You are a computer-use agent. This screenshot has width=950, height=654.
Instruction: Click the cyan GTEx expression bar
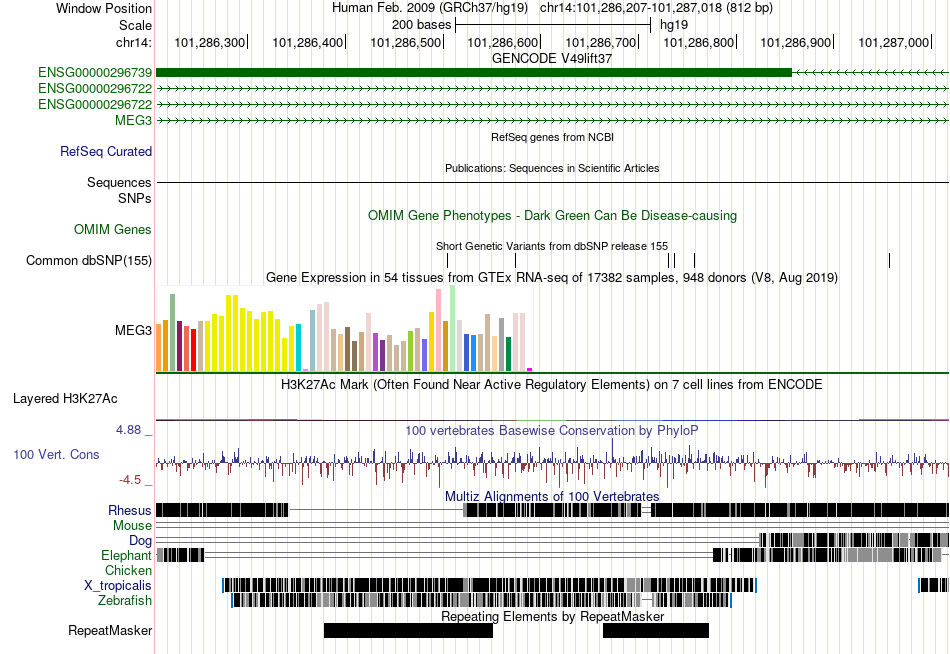click(x=299, y=348)
